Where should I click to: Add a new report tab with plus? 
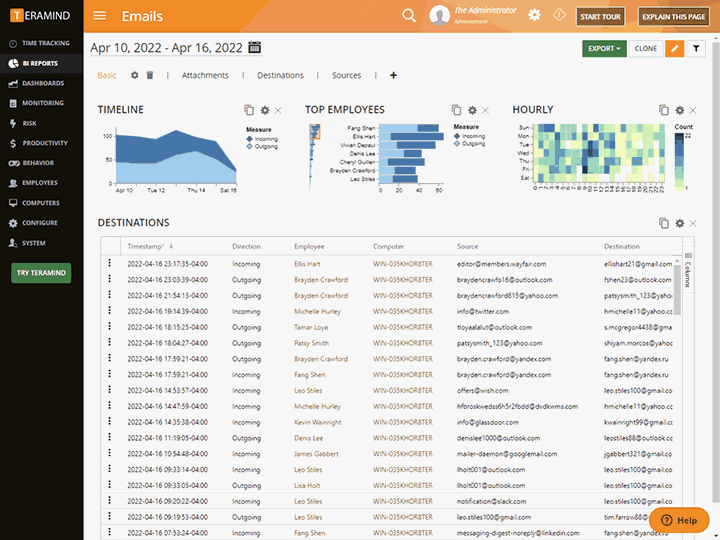click(x=393, y=75)
